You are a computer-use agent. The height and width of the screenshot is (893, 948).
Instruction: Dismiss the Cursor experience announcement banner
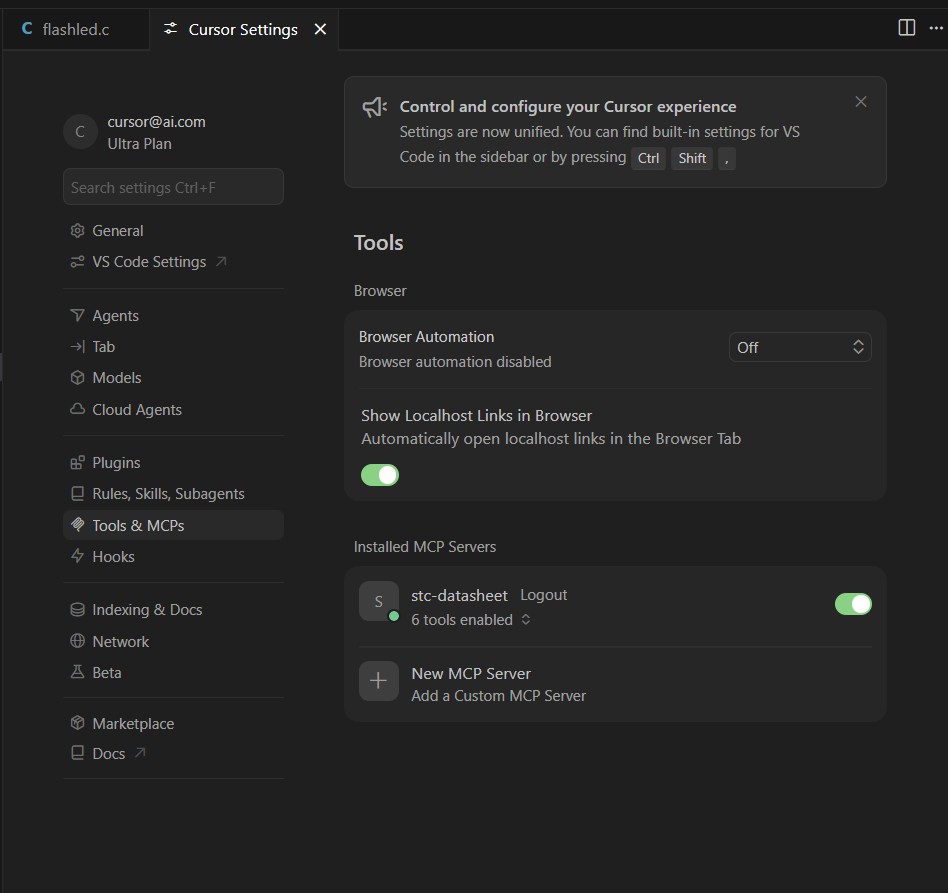[x=860, y=102]
